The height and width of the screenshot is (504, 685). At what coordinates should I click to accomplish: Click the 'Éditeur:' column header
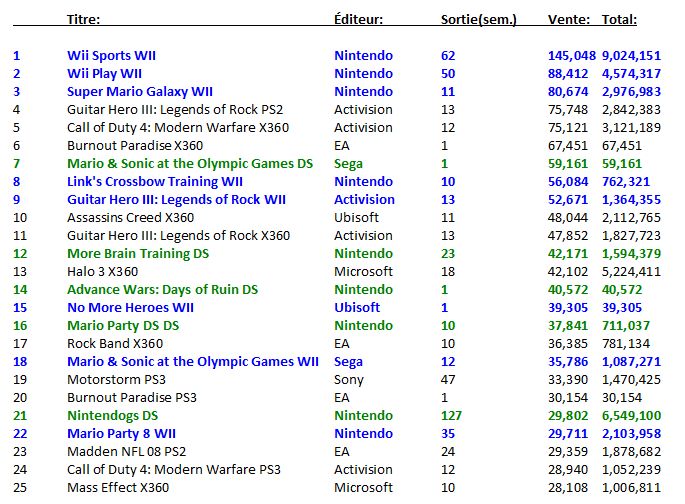[x=358, y=20]
